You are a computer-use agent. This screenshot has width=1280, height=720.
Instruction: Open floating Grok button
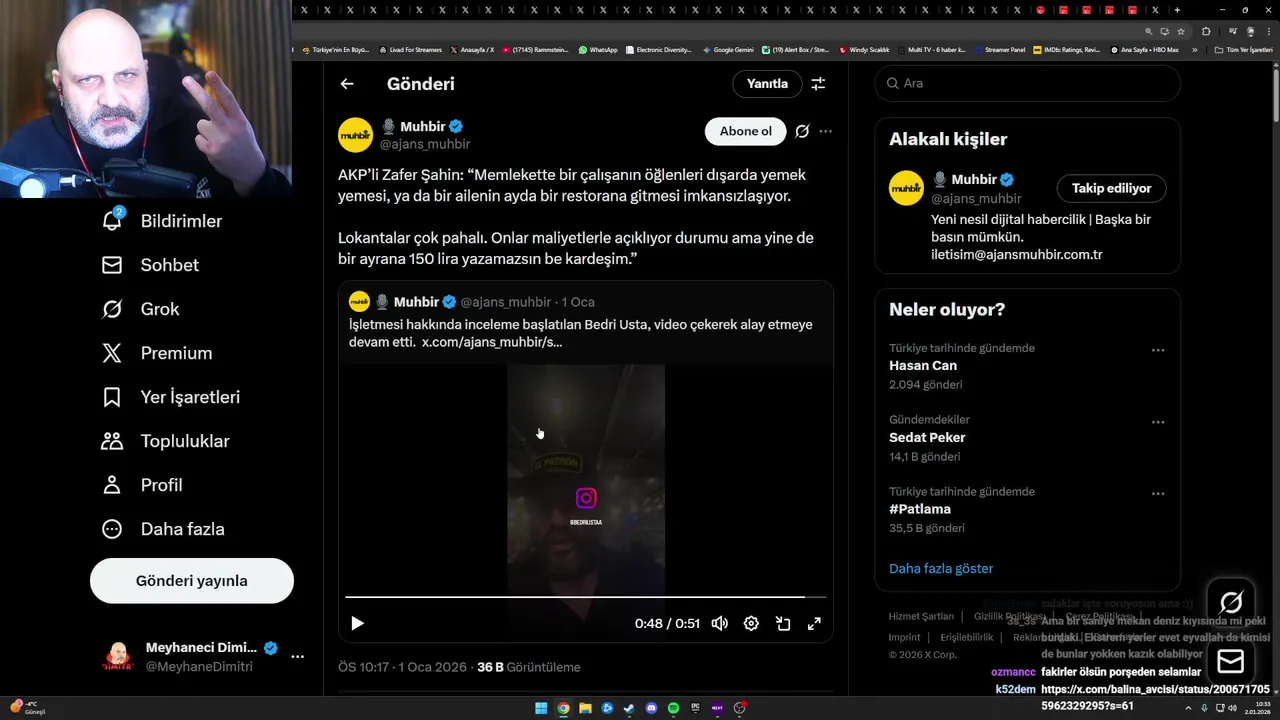(x=1231, y=602)
